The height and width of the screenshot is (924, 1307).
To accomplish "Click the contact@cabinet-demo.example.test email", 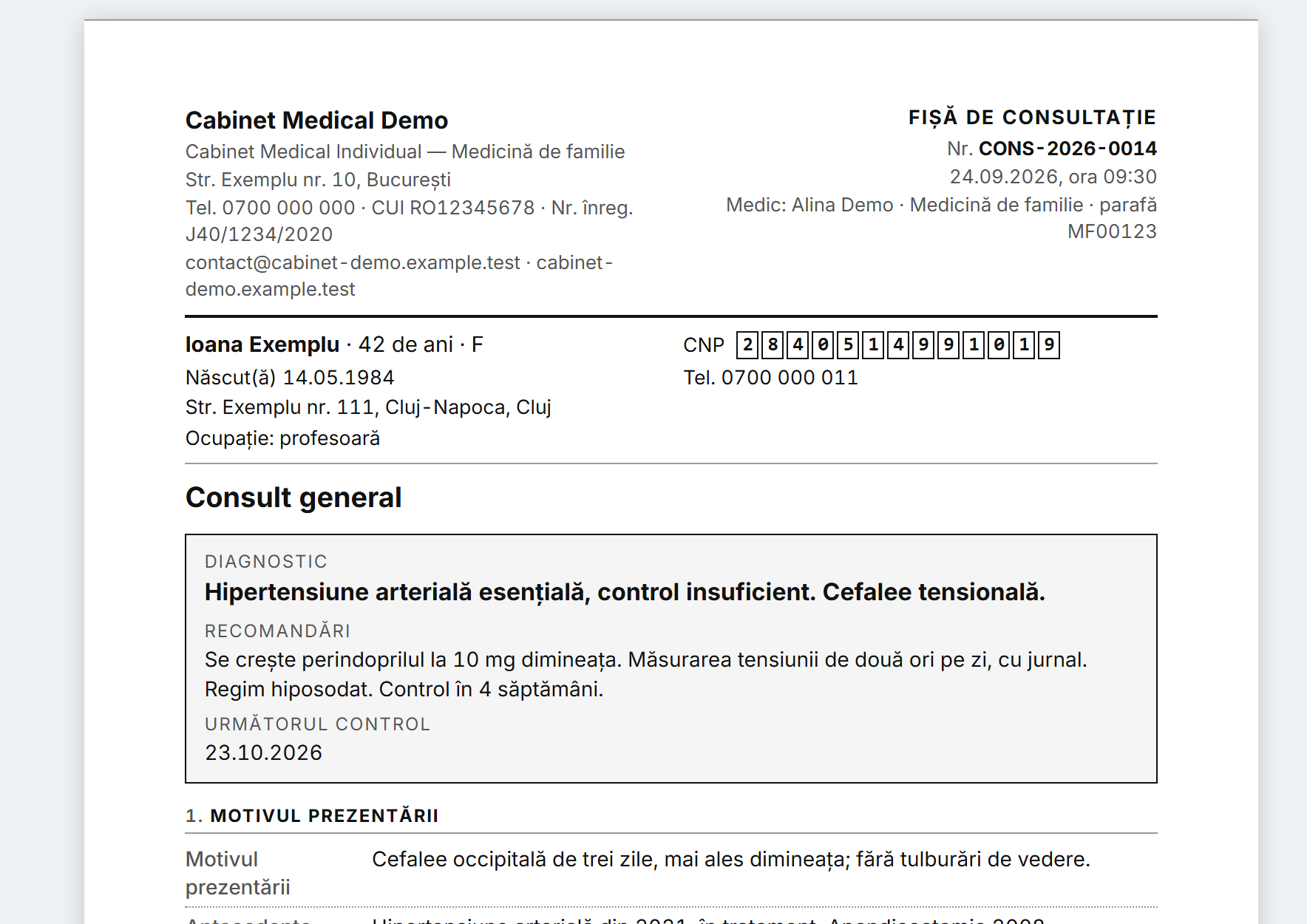I will [x=353, y=262].
